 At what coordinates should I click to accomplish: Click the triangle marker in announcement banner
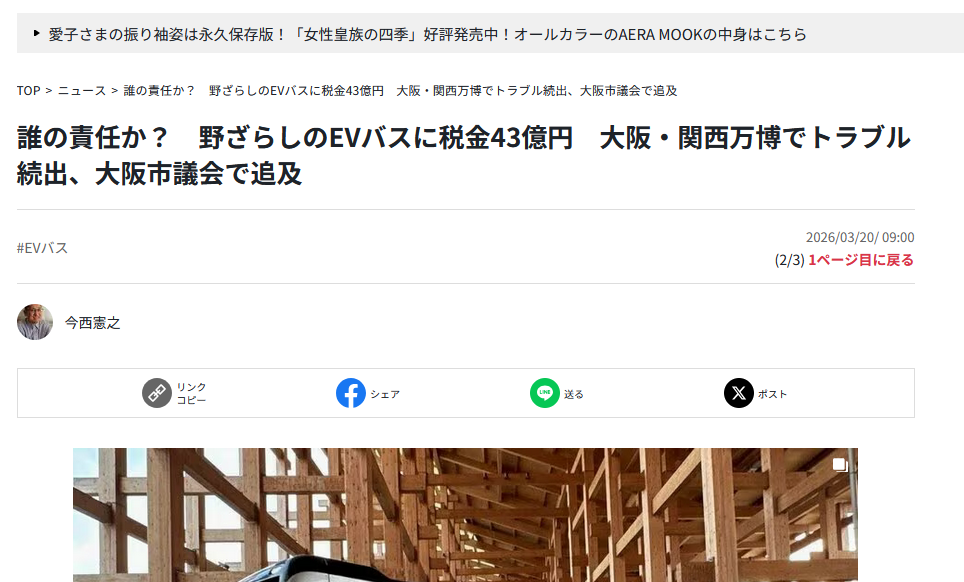37,33
